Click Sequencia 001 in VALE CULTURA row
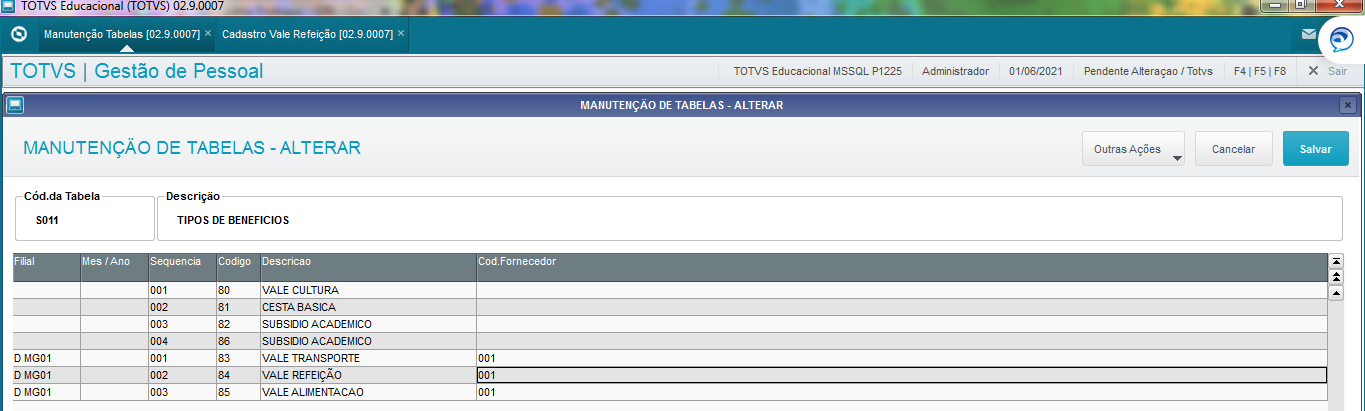The image size is (1365, 411). tap(182, 291)
